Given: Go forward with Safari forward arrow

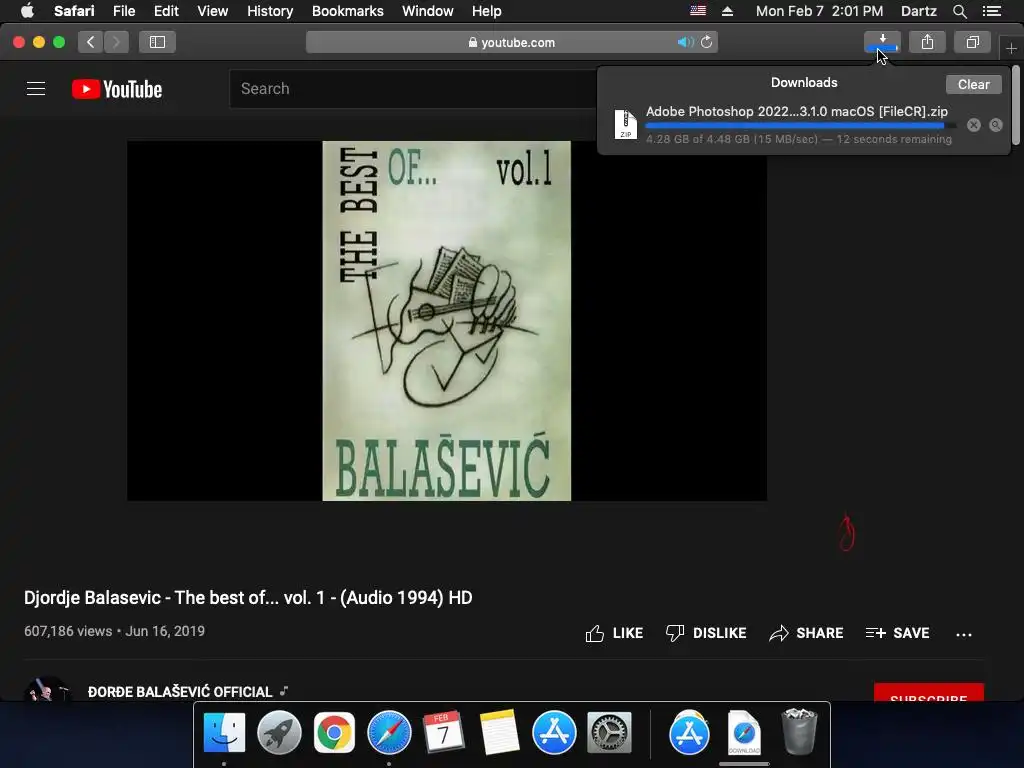Looking at the screenshot, I should [116, 42].
